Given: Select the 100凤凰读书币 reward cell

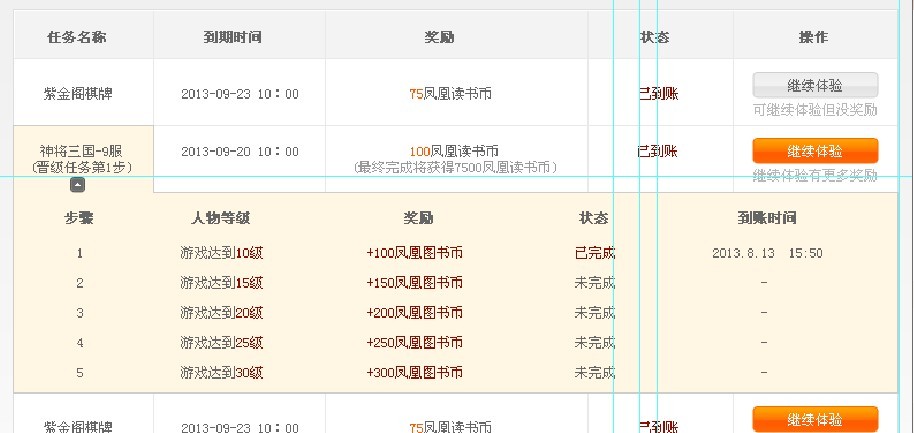Looking at the screenshot, I should [454, 152].
